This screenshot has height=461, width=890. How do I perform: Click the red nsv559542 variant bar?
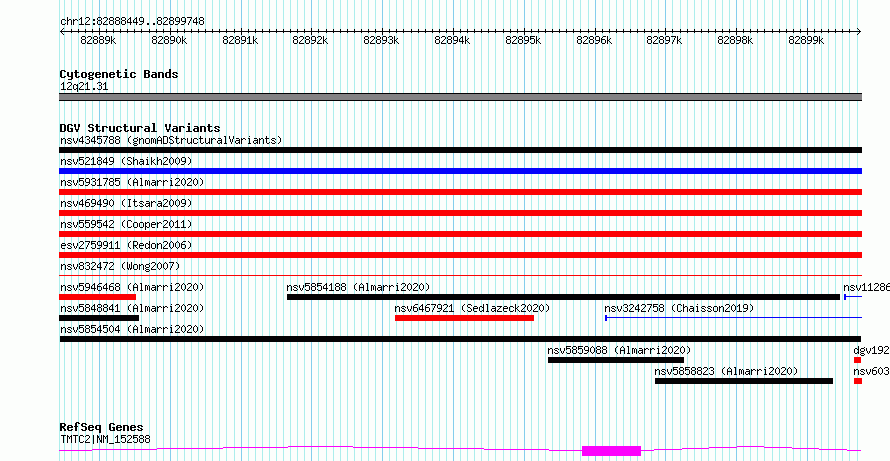click(x=460, y=234)
